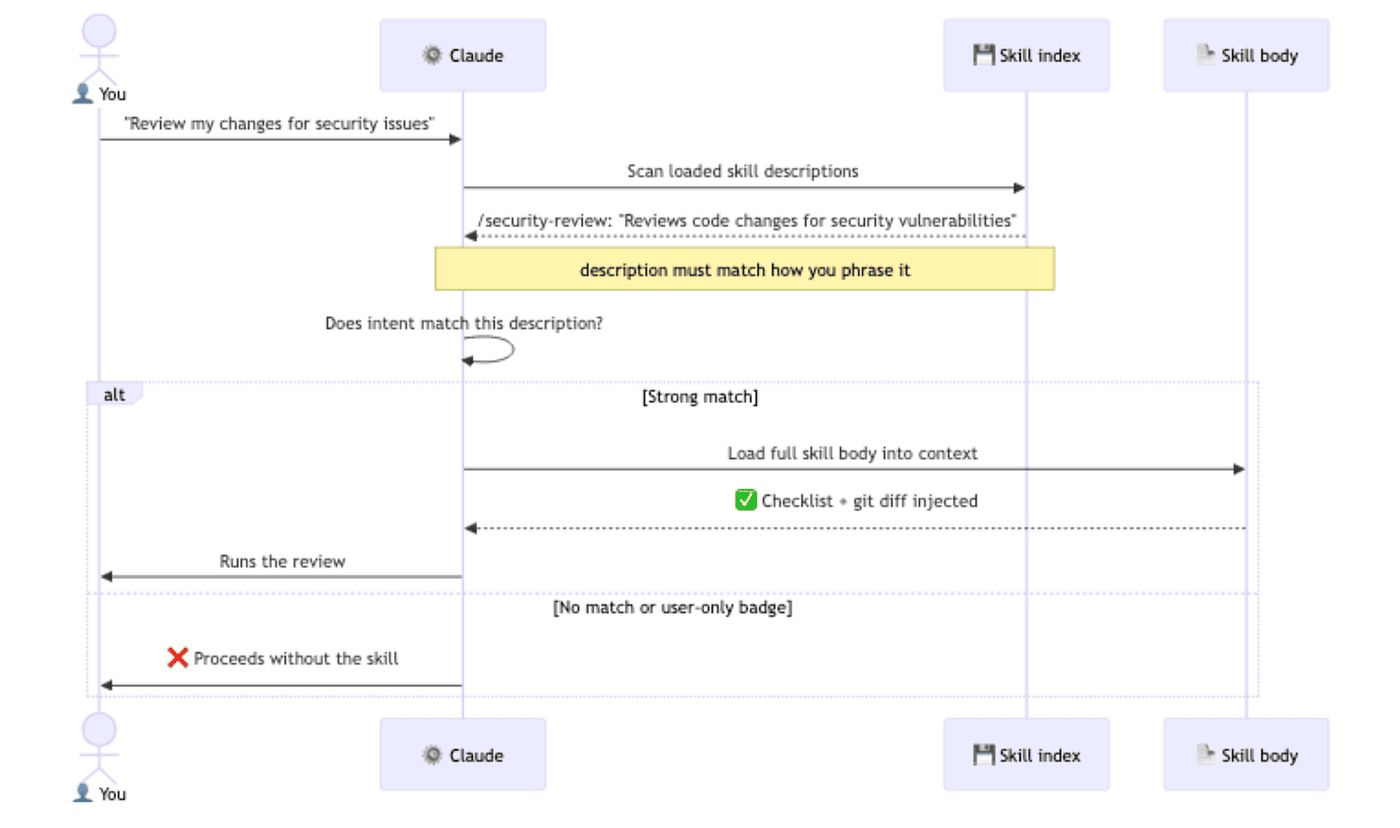This screenshot has width=1400, height=828.
Task: Click the document icon in bottom Skill body box
Action: pos(1206,755)
